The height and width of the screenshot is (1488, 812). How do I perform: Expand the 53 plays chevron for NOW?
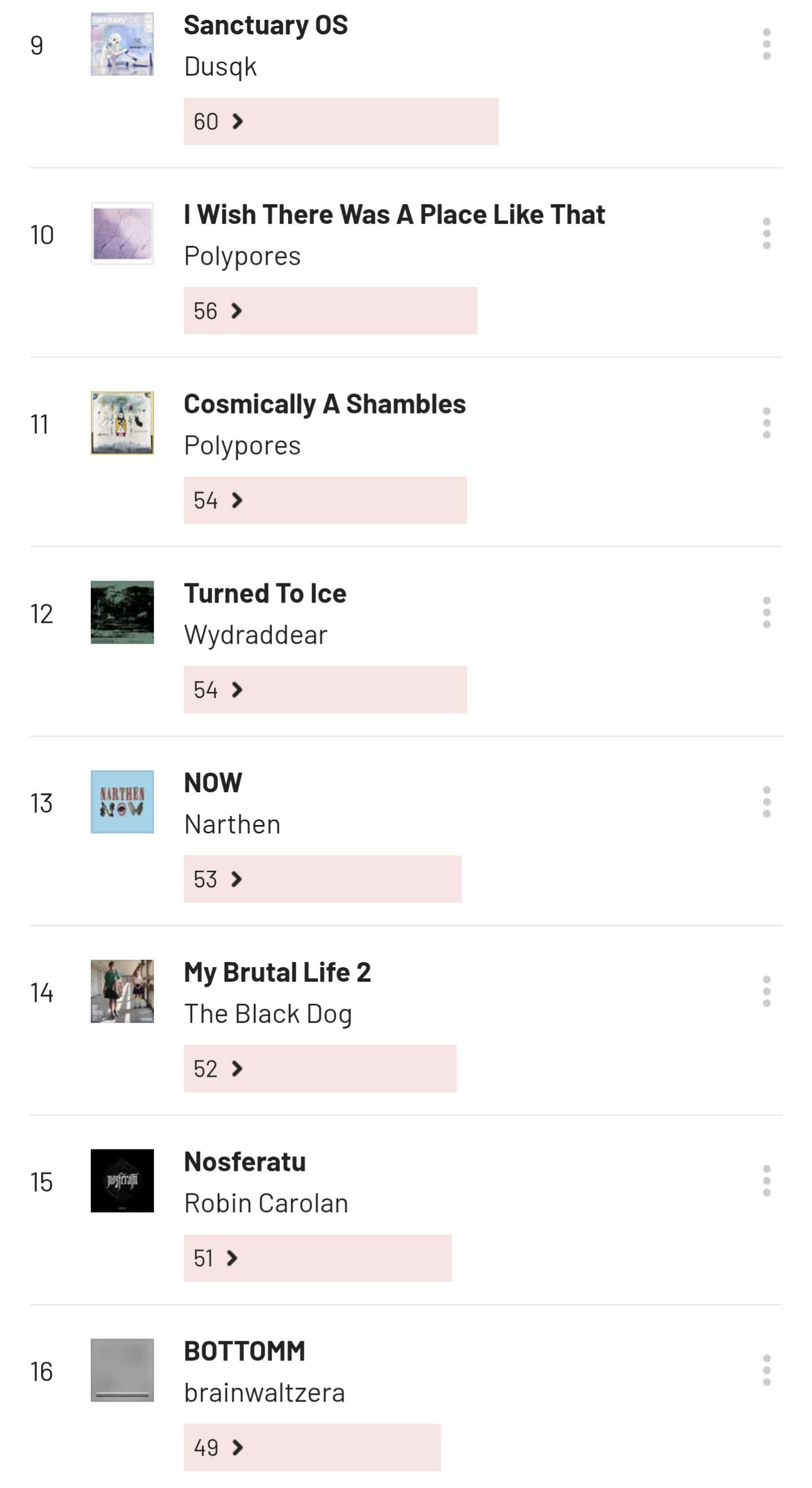pyautogui.click(x=236, y=879)
